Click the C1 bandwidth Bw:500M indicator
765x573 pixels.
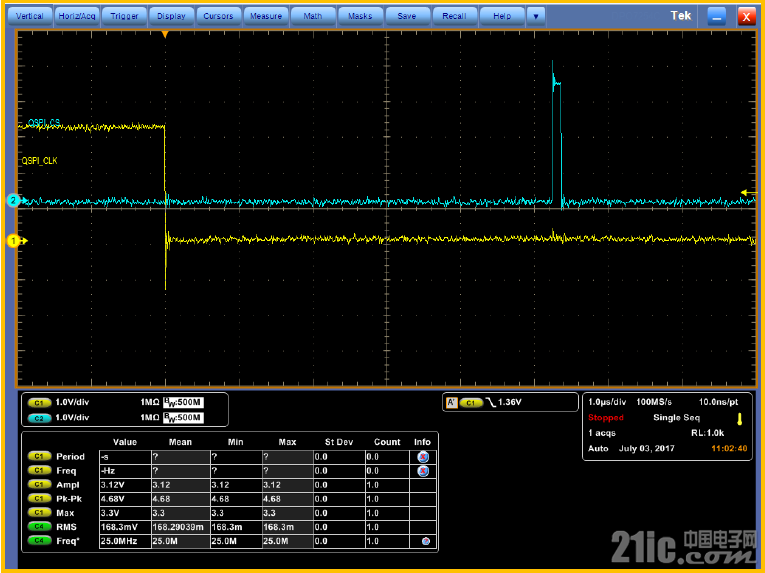pos(183,402)
